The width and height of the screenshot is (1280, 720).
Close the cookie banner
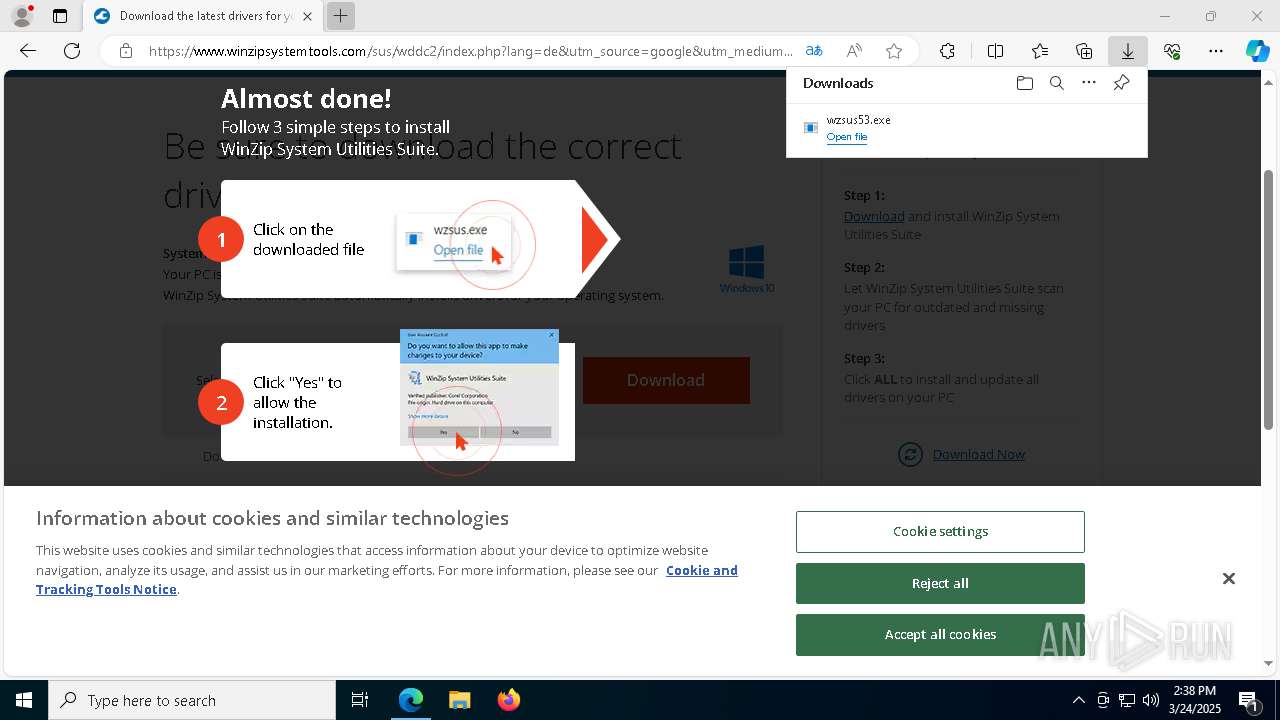(1229, 579)
